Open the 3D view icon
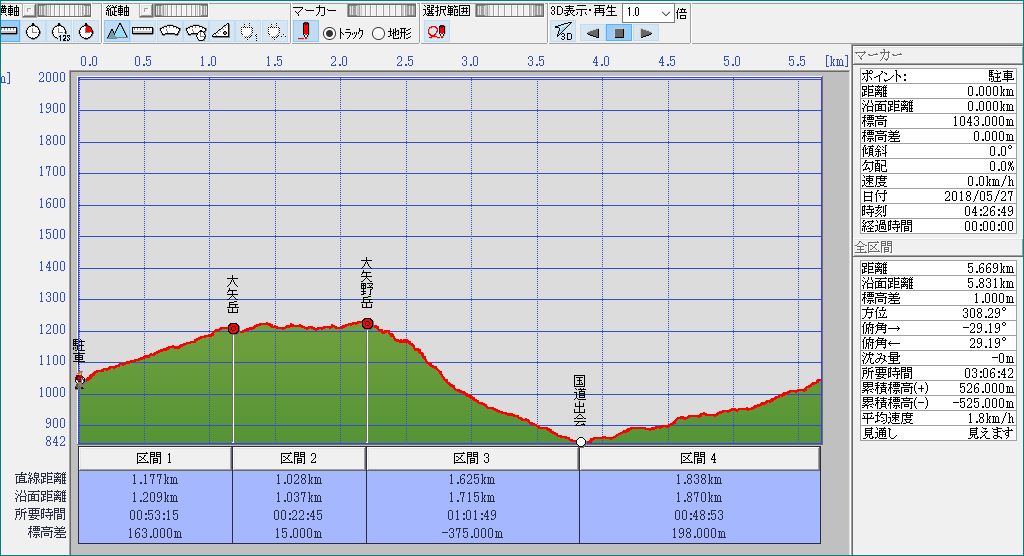Image resolution: width=1024 pixels, height=556 pixels. coord(563,32)
